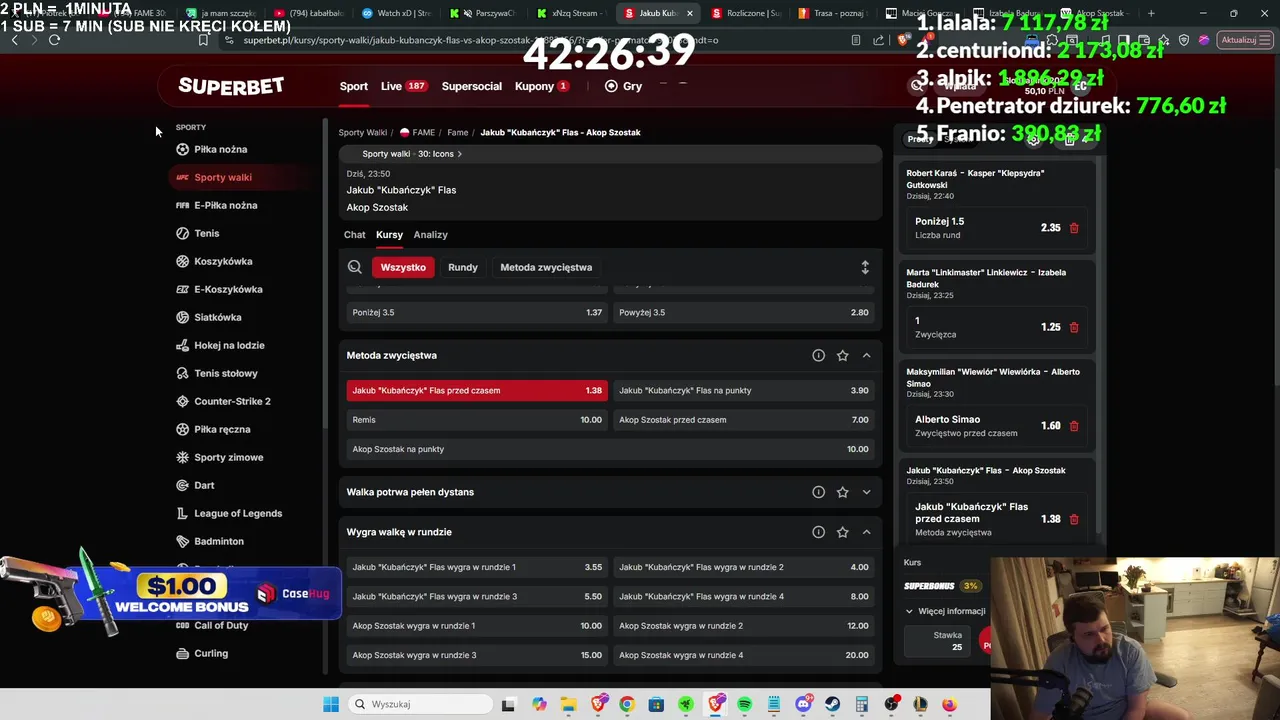Screen dimensions: 1280x720
Task: Remove Alberto Simao bet using trash icon
Action: (1074, 426)
